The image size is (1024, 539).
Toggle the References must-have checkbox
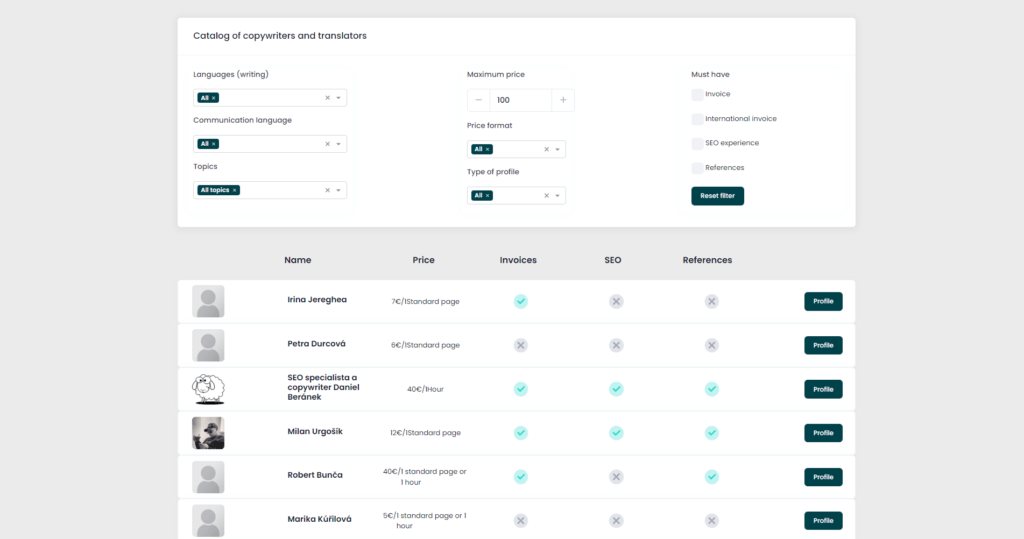(x=697, y=168)
